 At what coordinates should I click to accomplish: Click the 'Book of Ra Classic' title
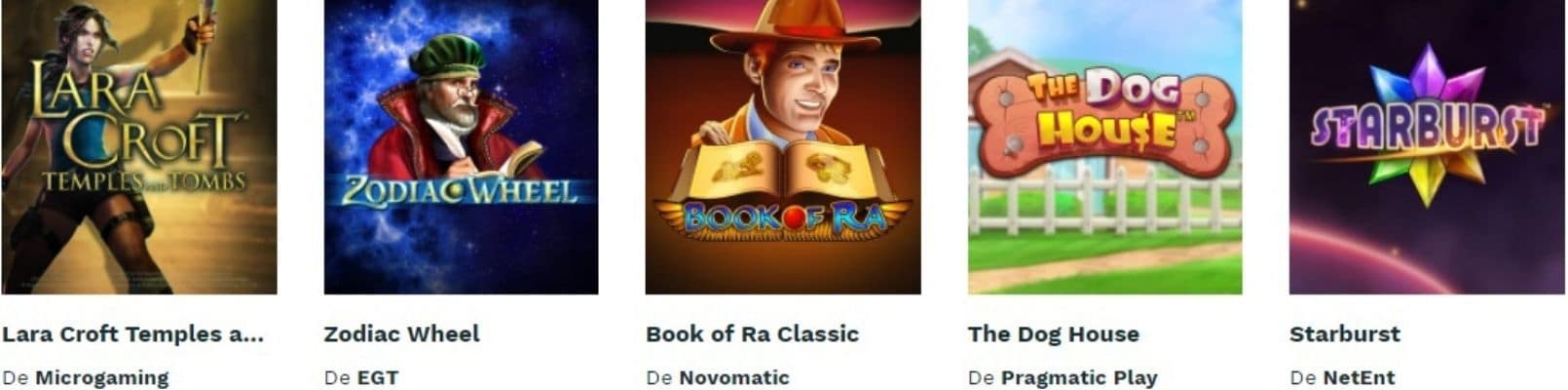(x=753, y=334)
